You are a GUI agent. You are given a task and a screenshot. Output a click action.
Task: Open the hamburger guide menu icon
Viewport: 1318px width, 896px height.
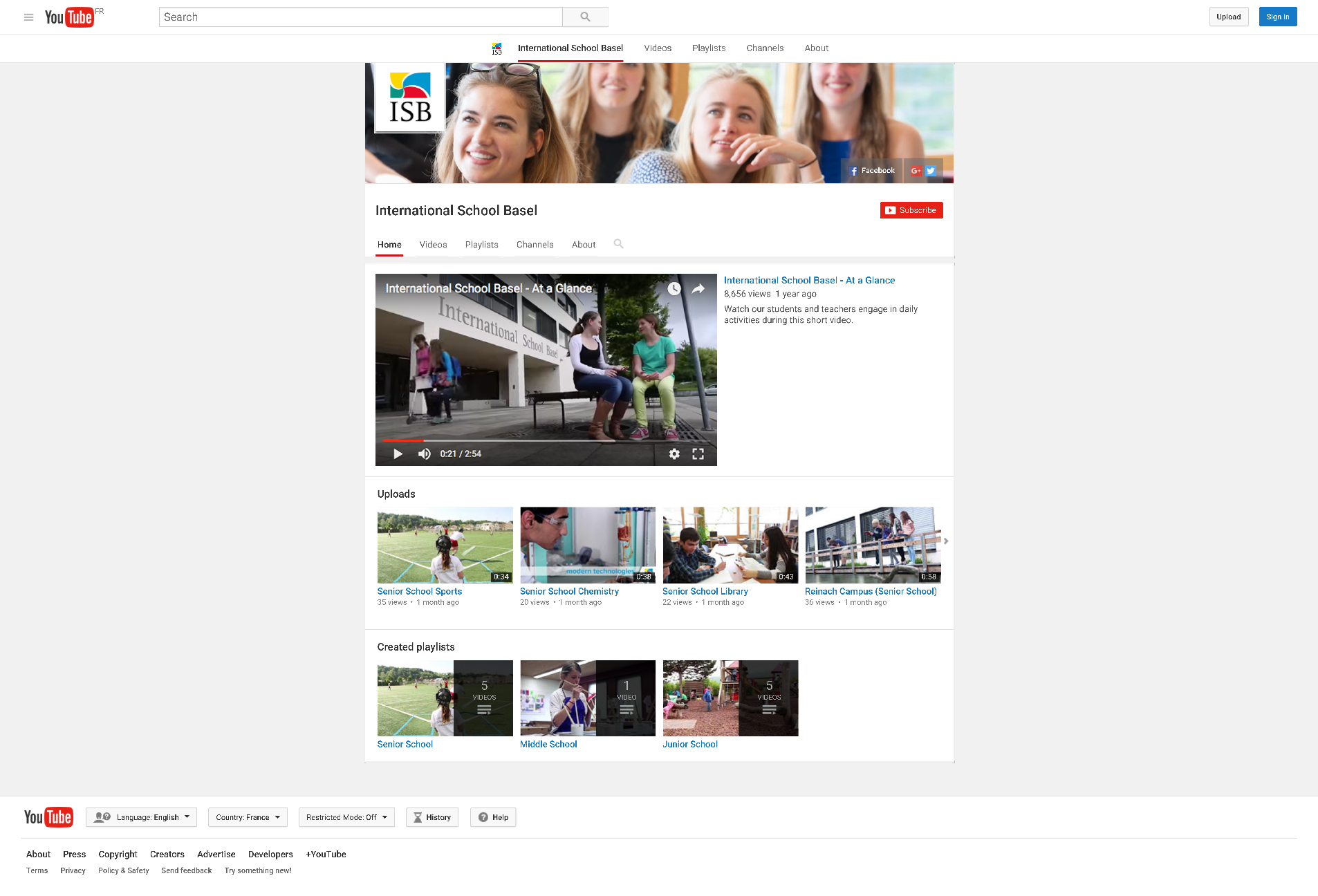28,17
